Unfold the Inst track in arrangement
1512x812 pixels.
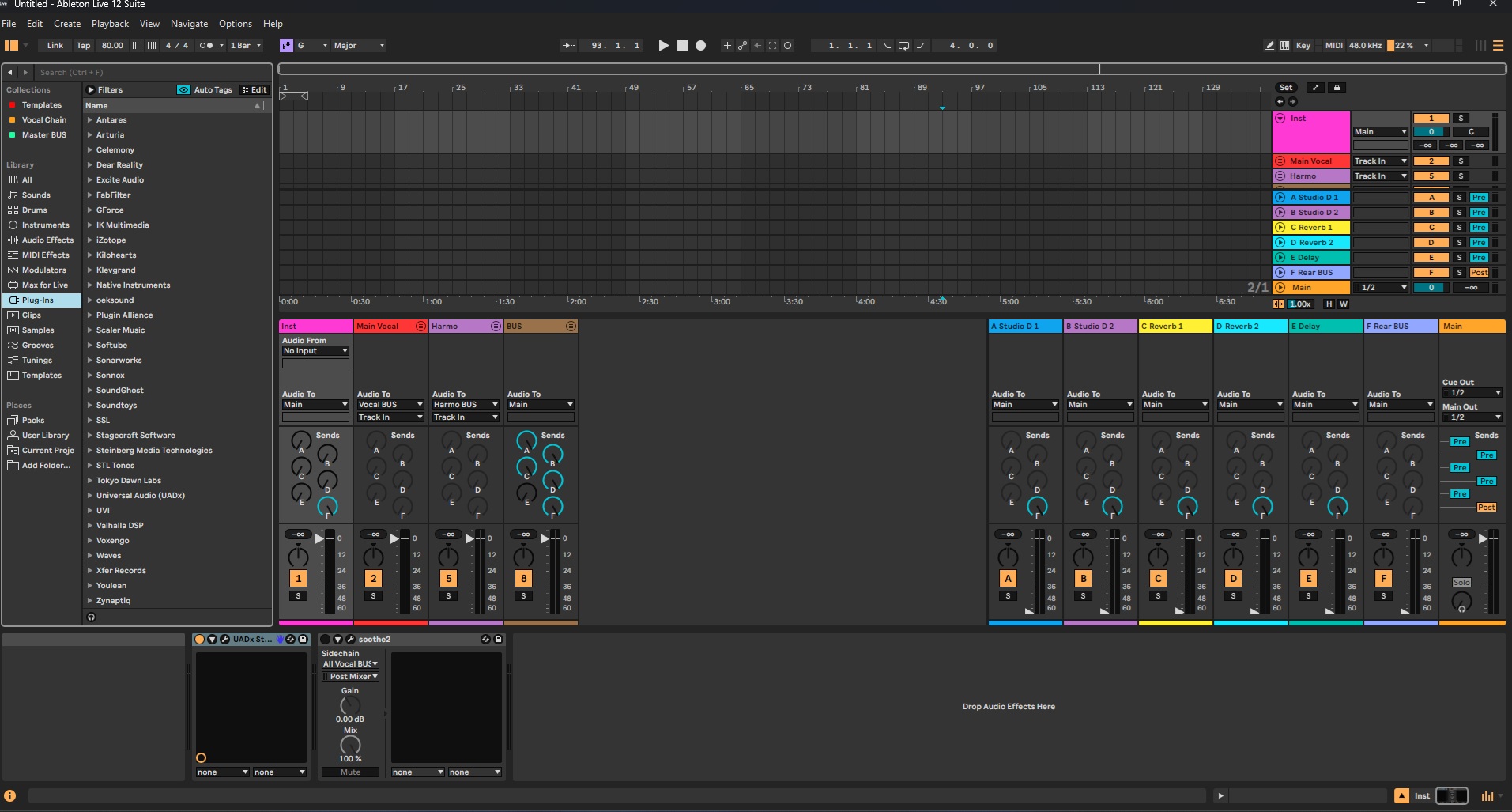coord(1280,119)
